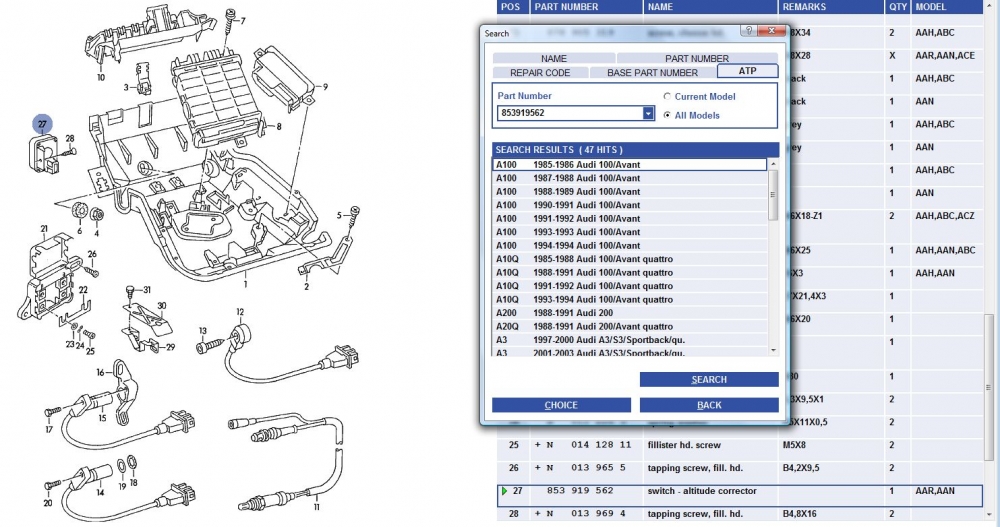Switch to the ATP tab

pyautogui.click(x=747, y=71)
